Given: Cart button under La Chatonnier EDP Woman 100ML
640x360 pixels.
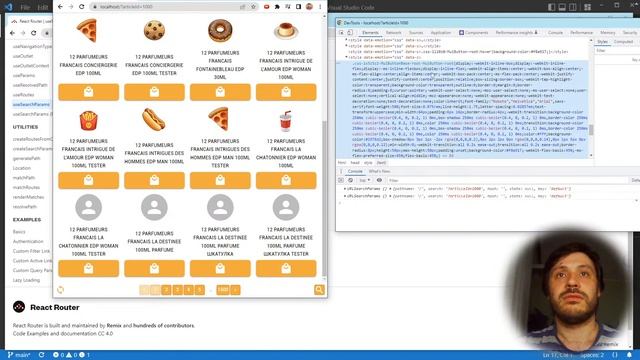Looking at the screenshot, I should (x=286, y=180).
